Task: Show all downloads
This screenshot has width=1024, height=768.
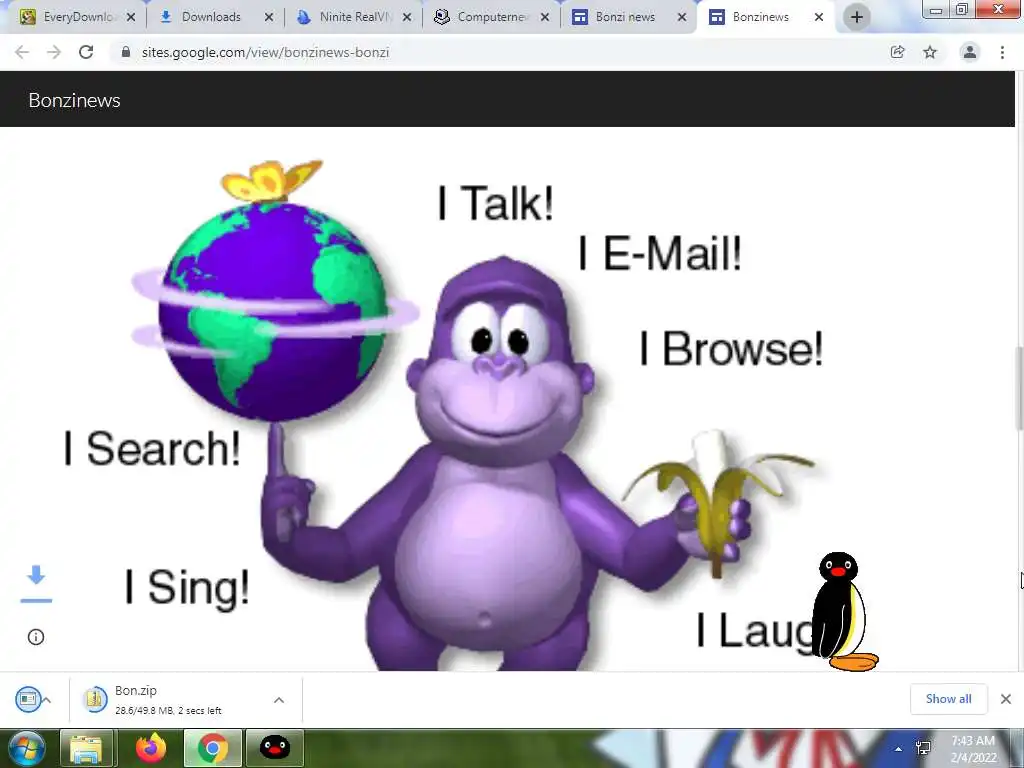Action: coord(948,699)
